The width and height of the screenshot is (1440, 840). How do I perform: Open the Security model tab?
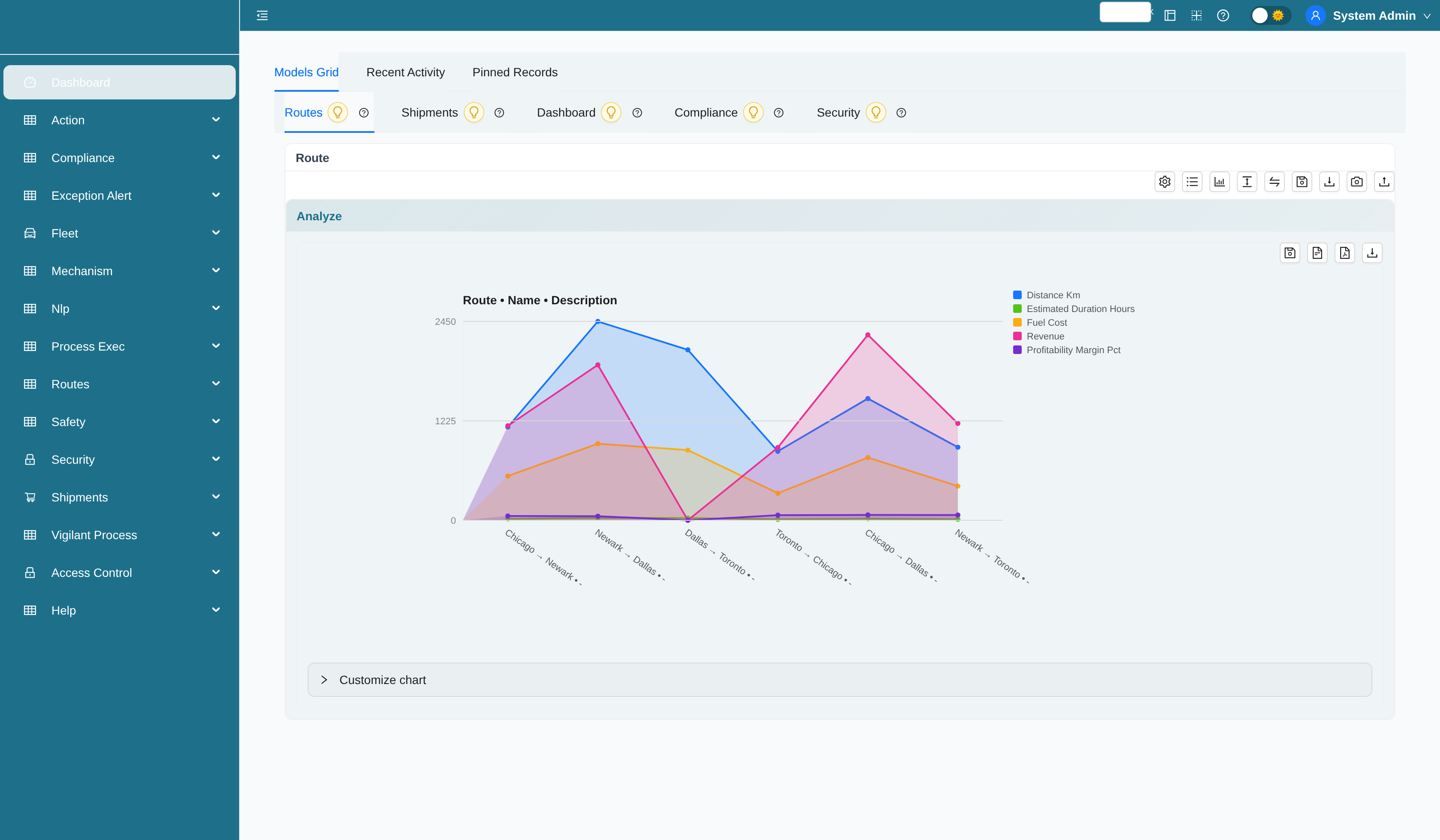[838, 113]
